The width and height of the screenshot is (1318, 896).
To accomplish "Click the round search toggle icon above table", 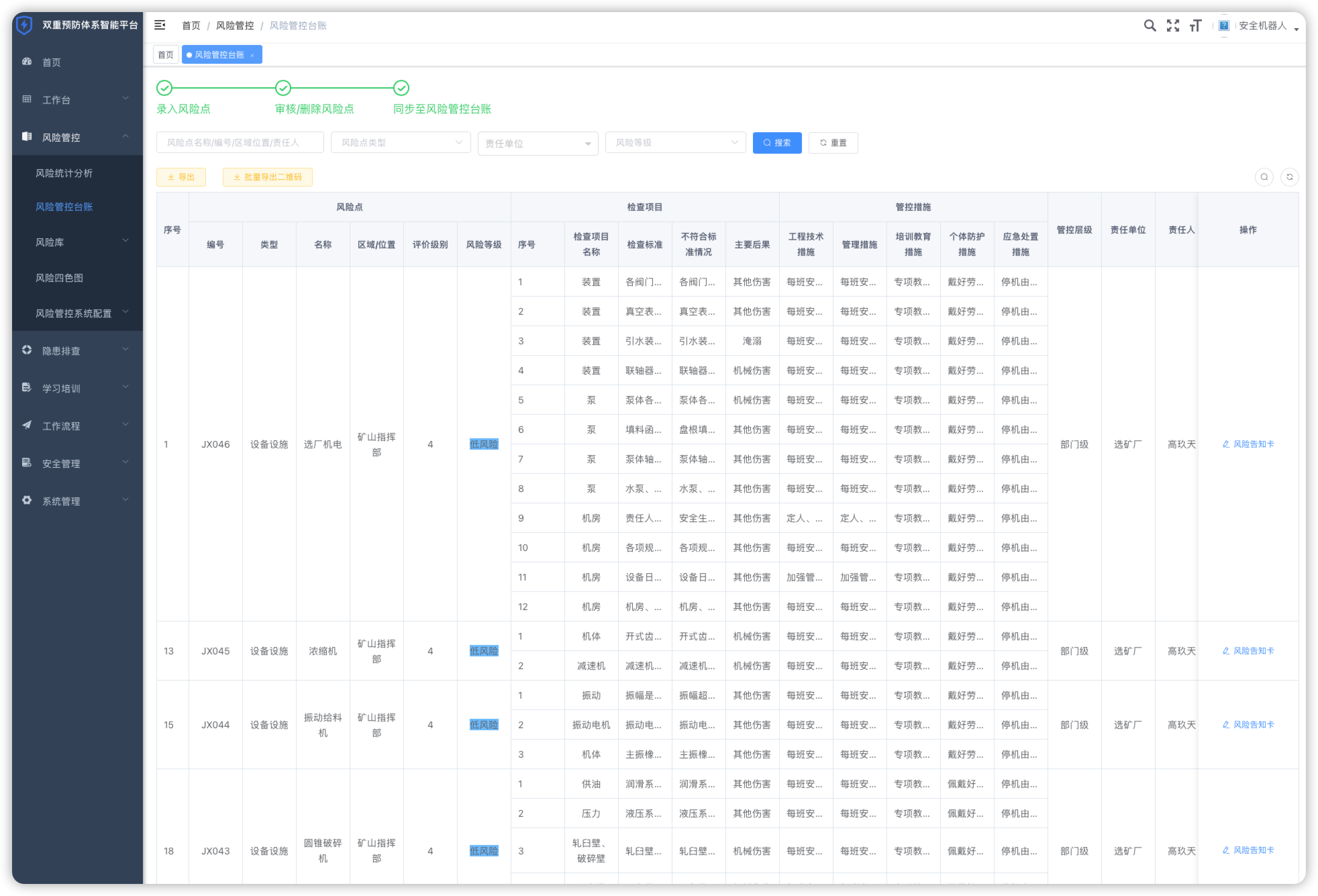I will point(1264,177).
